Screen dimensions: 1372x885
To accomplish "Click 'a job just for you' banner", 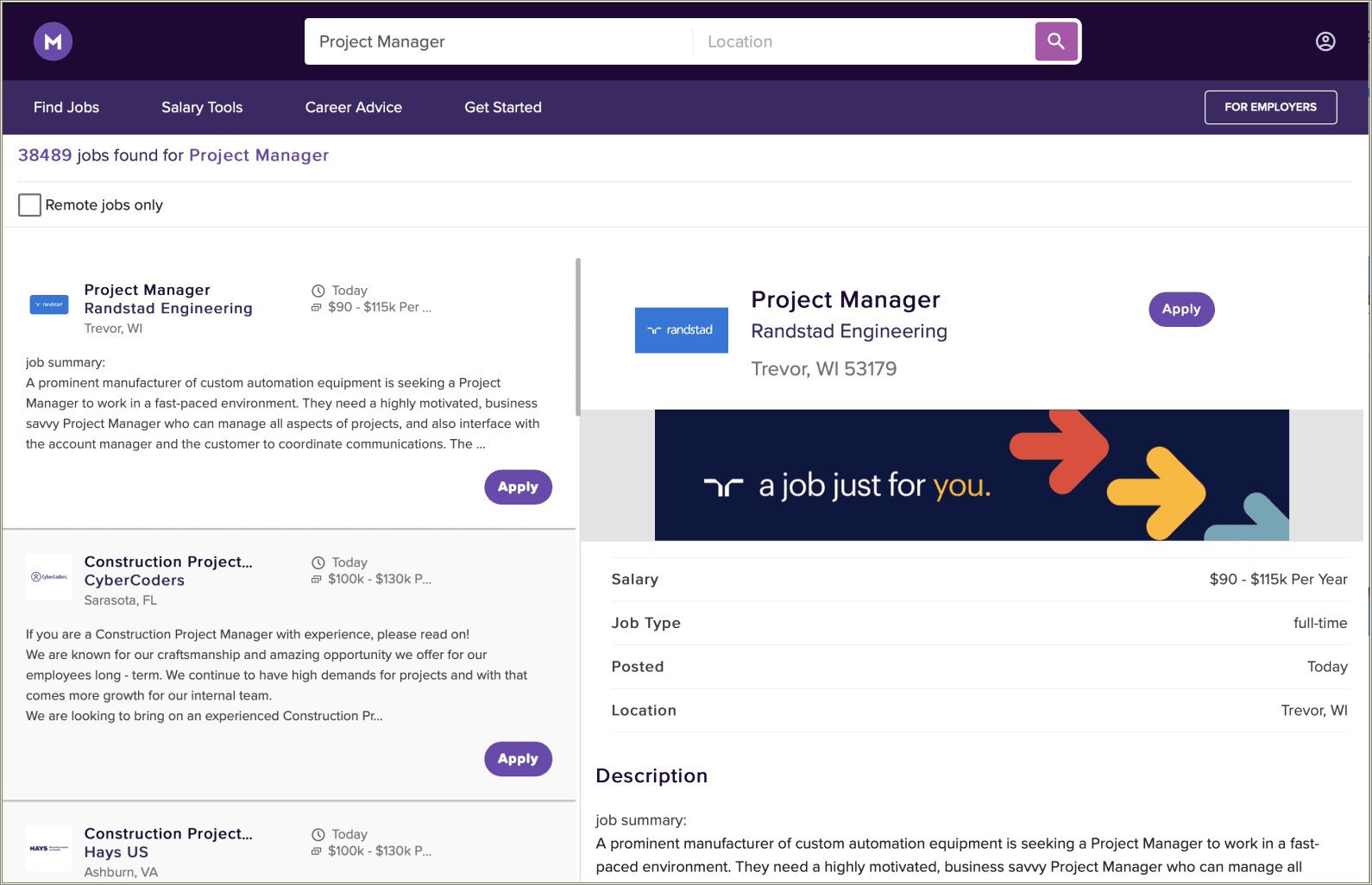I will 972,475.
